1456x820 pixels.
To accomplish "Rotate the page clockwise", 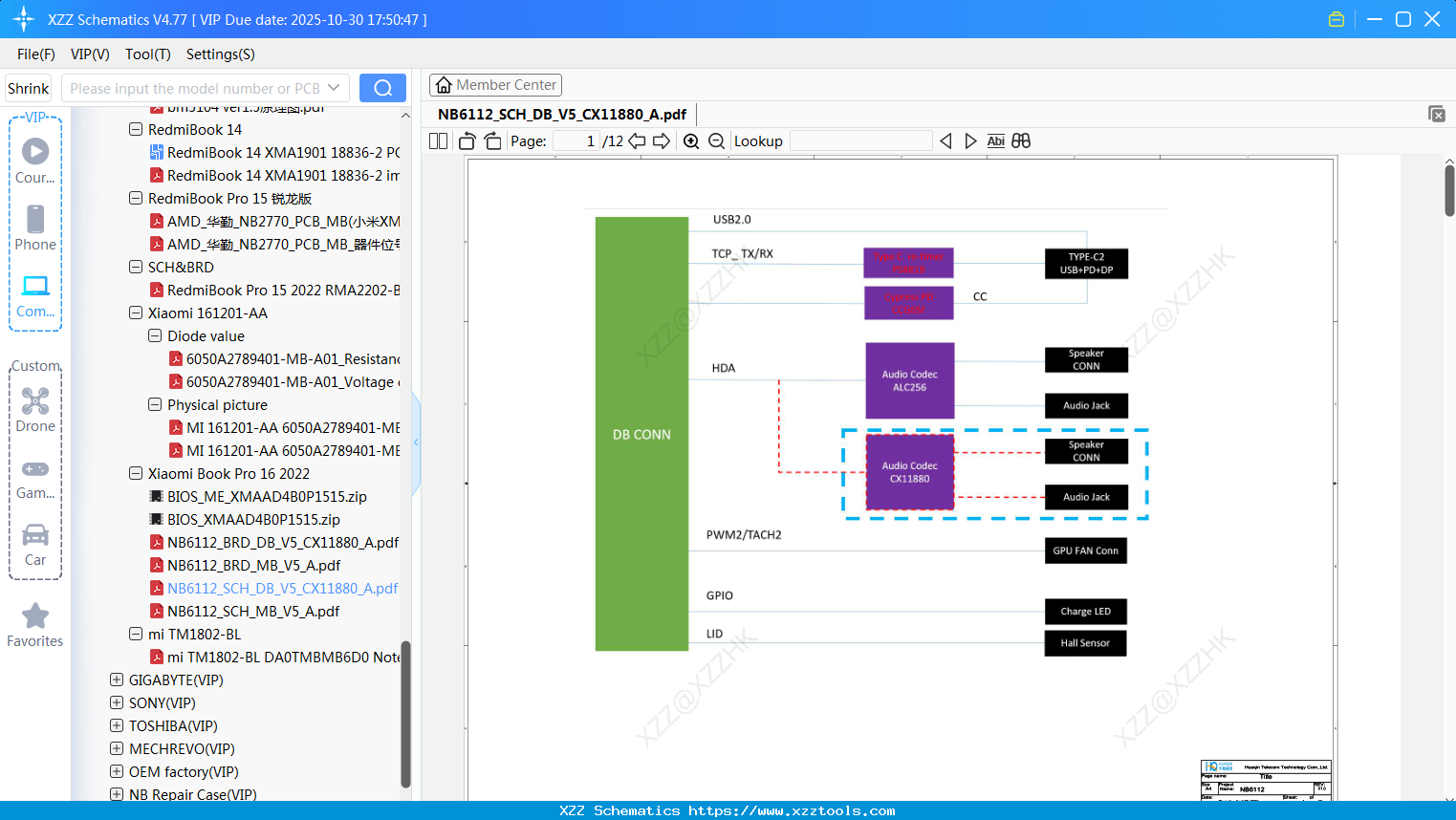I will (492, 141).
